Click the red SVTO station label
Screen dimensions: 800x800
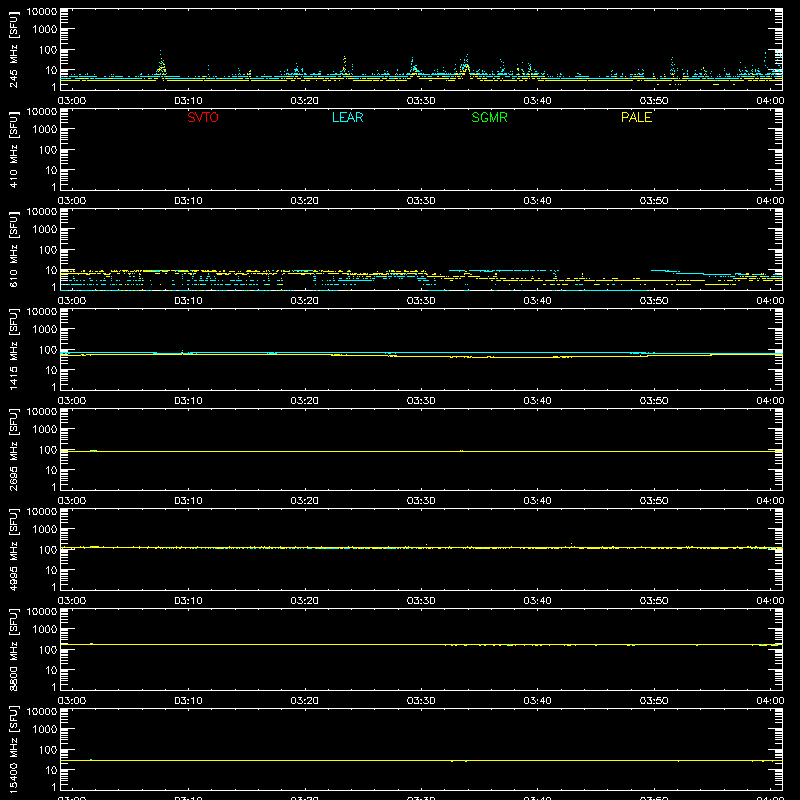click(x=203, y=117)
